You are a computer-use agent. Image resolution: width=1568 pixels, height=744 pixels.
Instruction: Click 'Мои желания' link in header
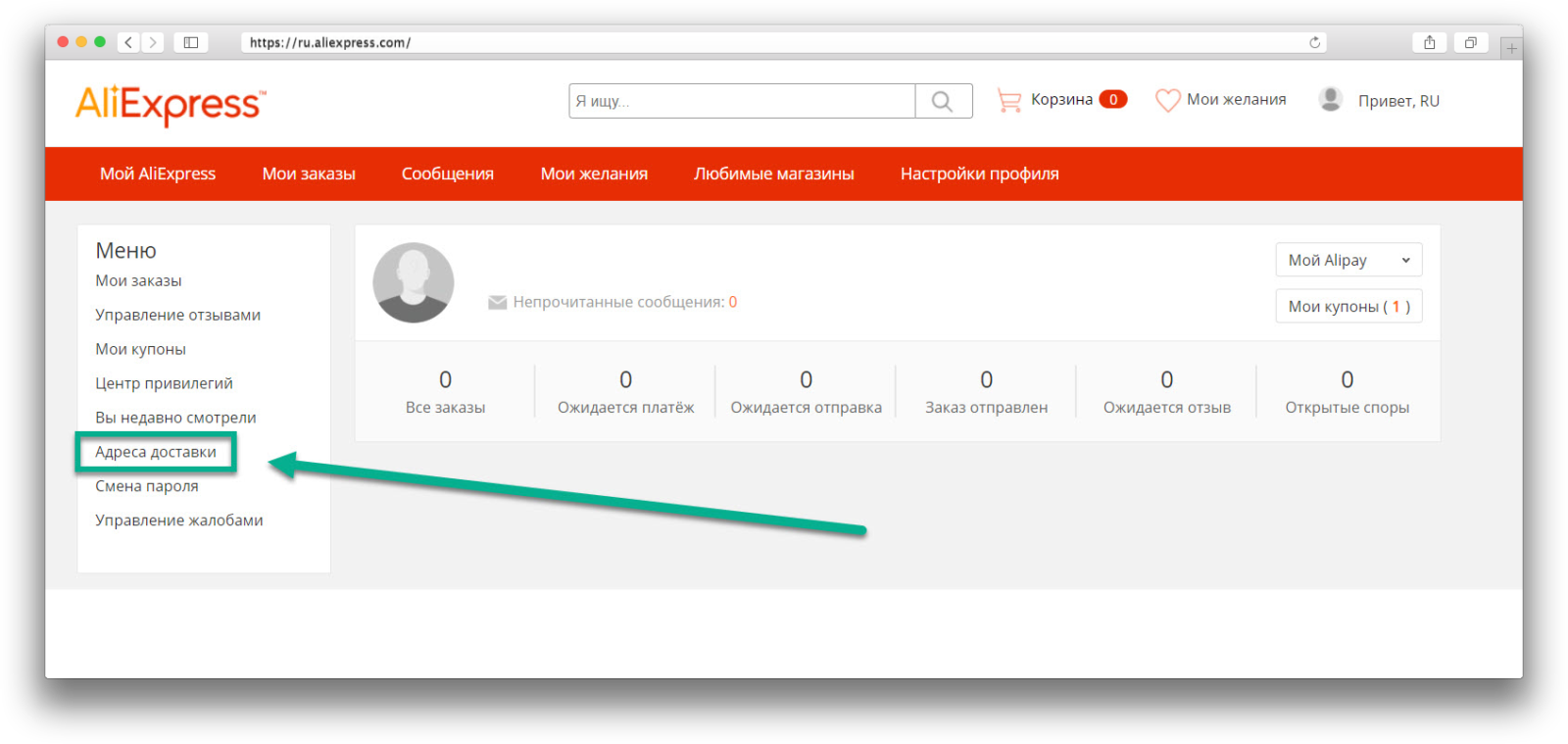click(1237, 100)
